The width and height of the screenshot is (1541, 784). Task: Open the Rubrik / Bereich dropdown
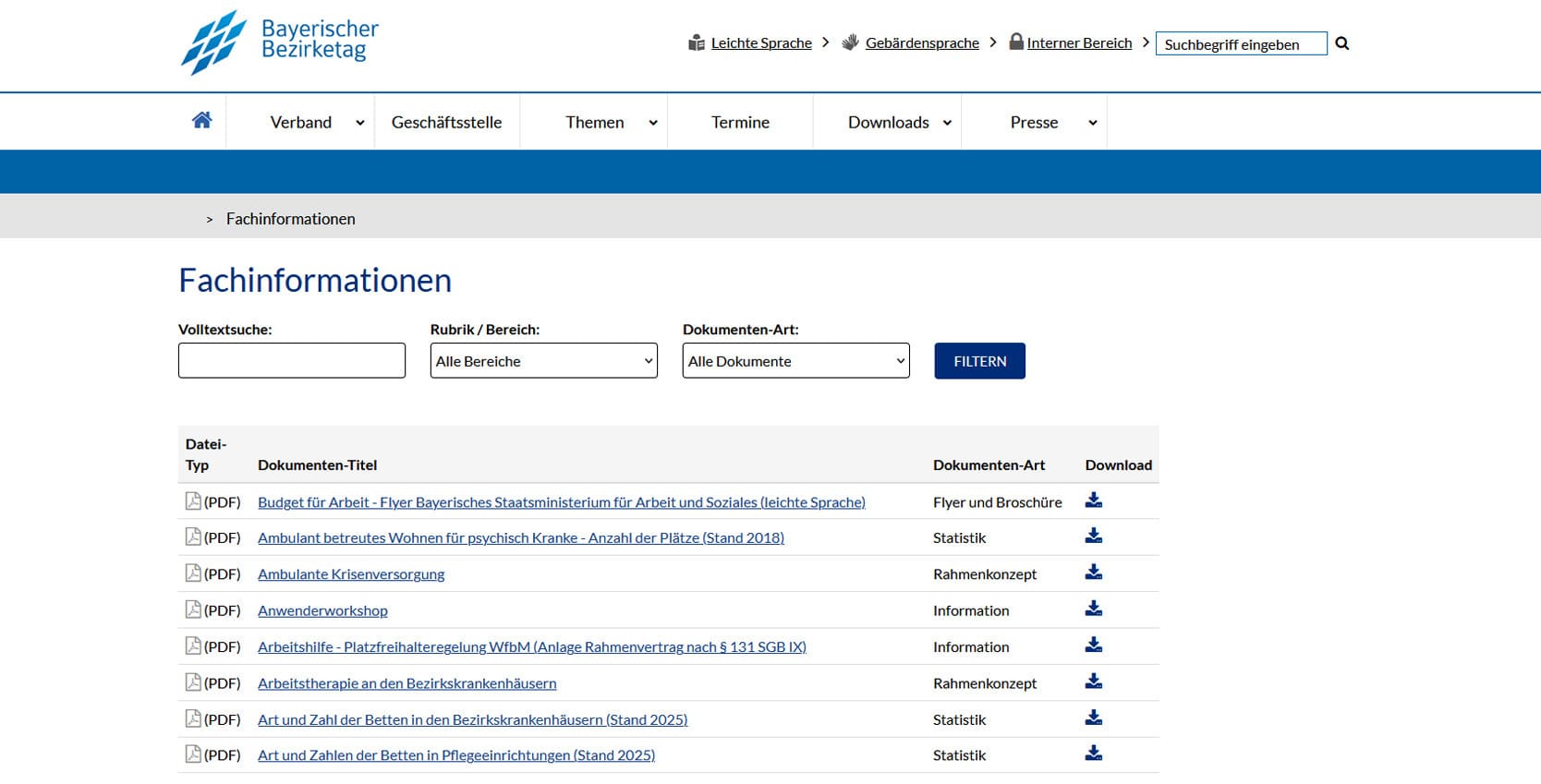click(x=543, y=361)
